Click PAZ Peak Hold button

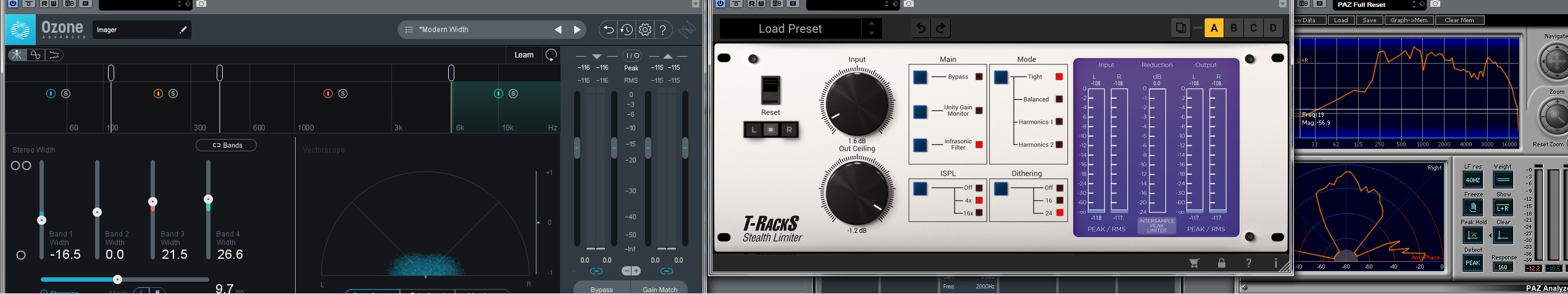click(1473, 235)
